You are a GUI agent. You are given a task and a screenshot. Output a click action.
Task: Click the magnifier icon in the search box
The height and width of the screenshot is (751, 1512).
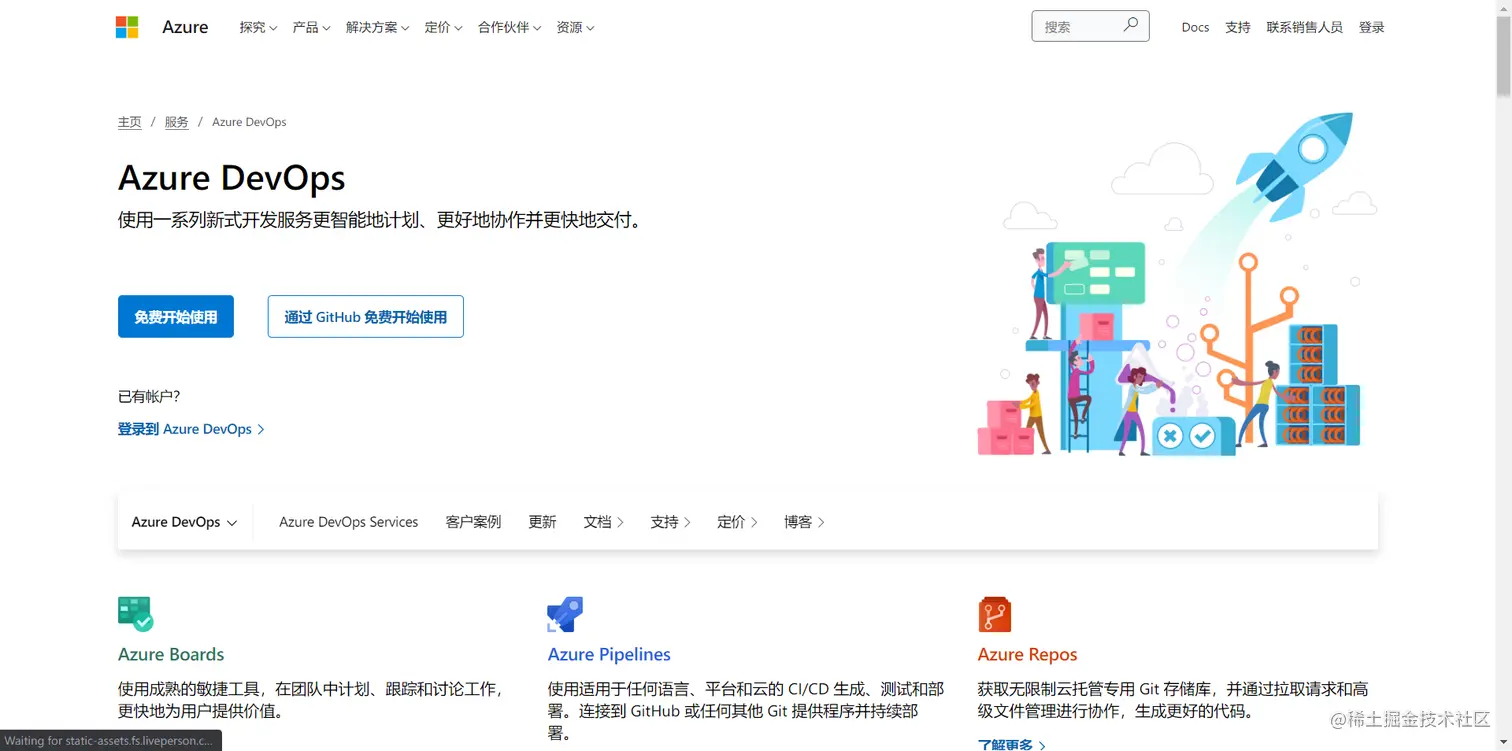(1129, 24)
